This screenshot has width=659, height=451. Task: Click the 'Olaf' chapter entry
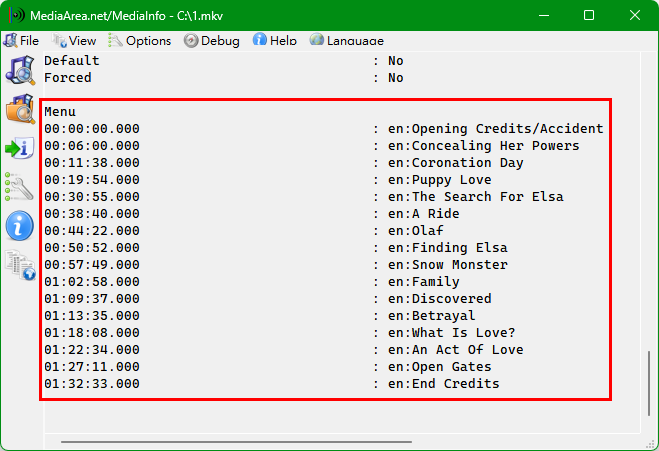427,231
